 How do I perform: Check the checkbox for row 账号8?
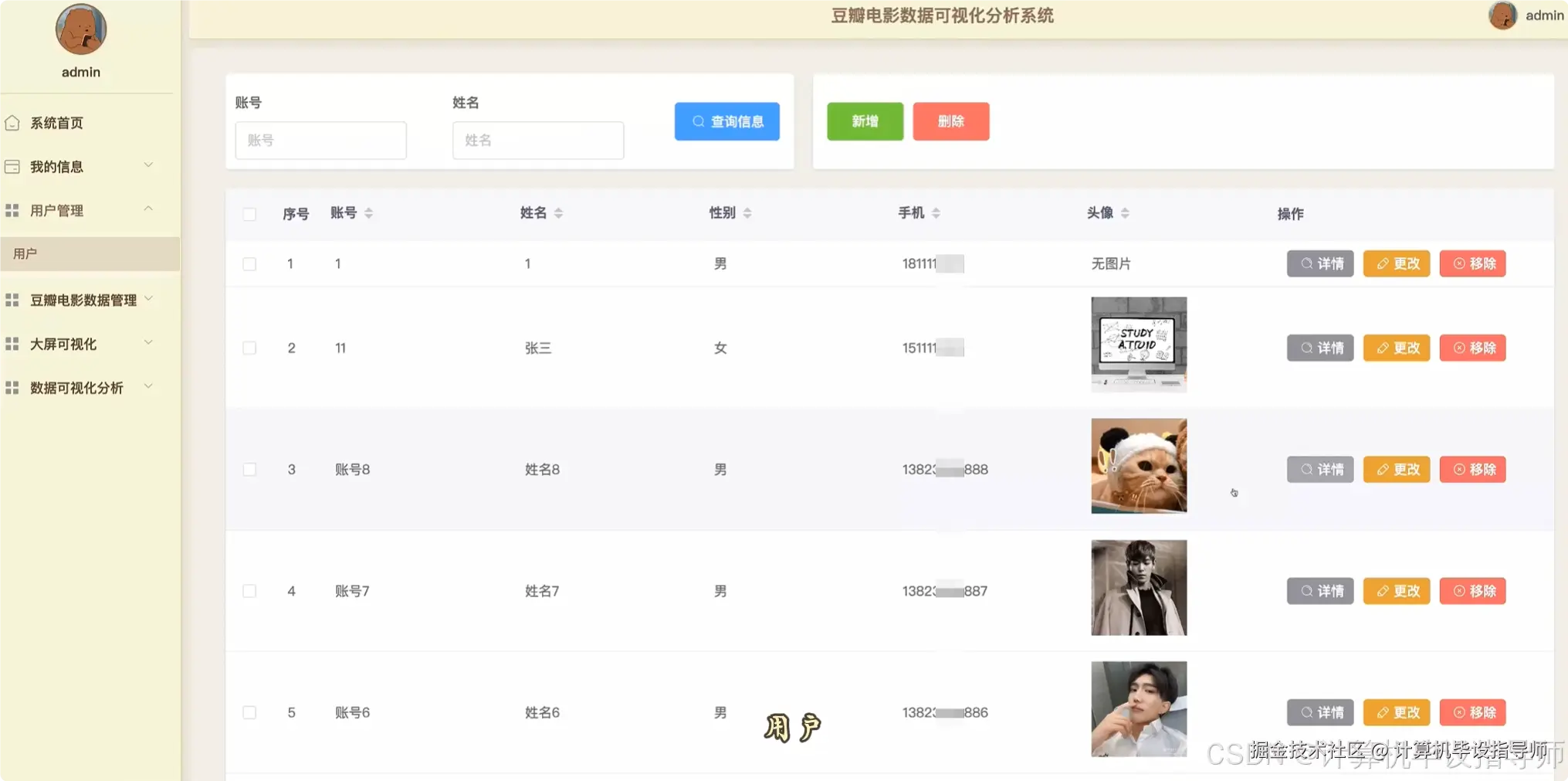[x=249, y=469]
